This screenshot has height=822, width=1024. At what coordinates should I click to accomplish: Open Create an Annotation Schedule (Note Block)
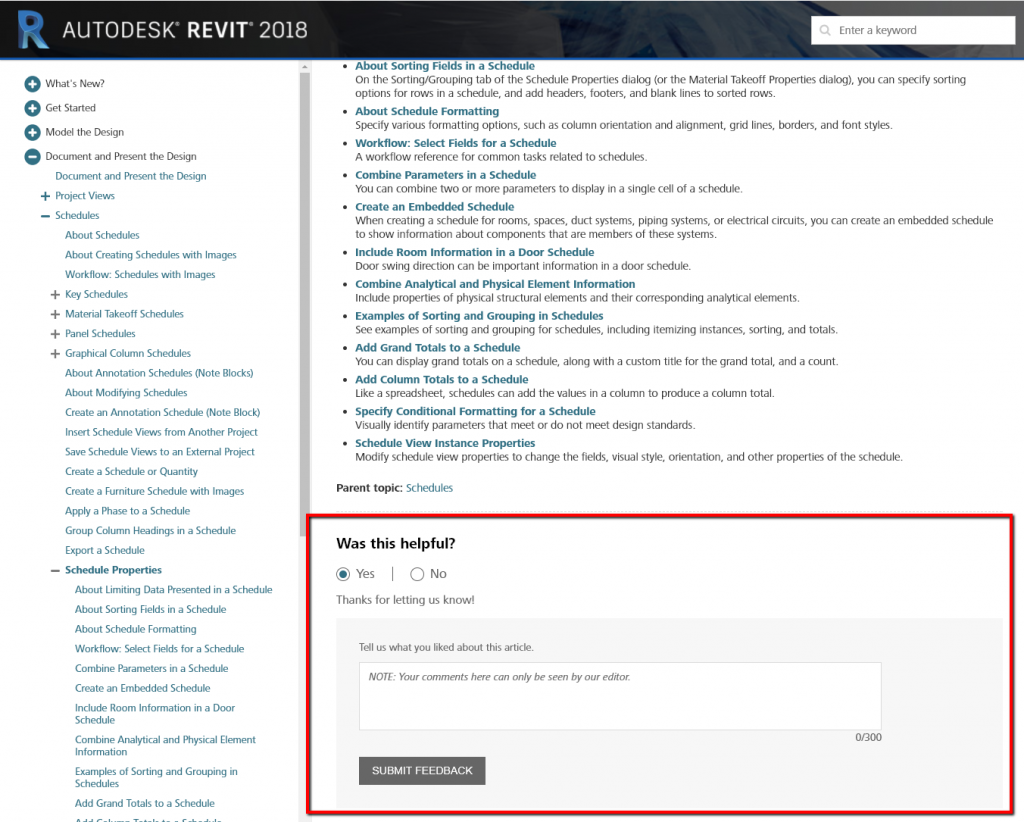(x=163, y=413)
